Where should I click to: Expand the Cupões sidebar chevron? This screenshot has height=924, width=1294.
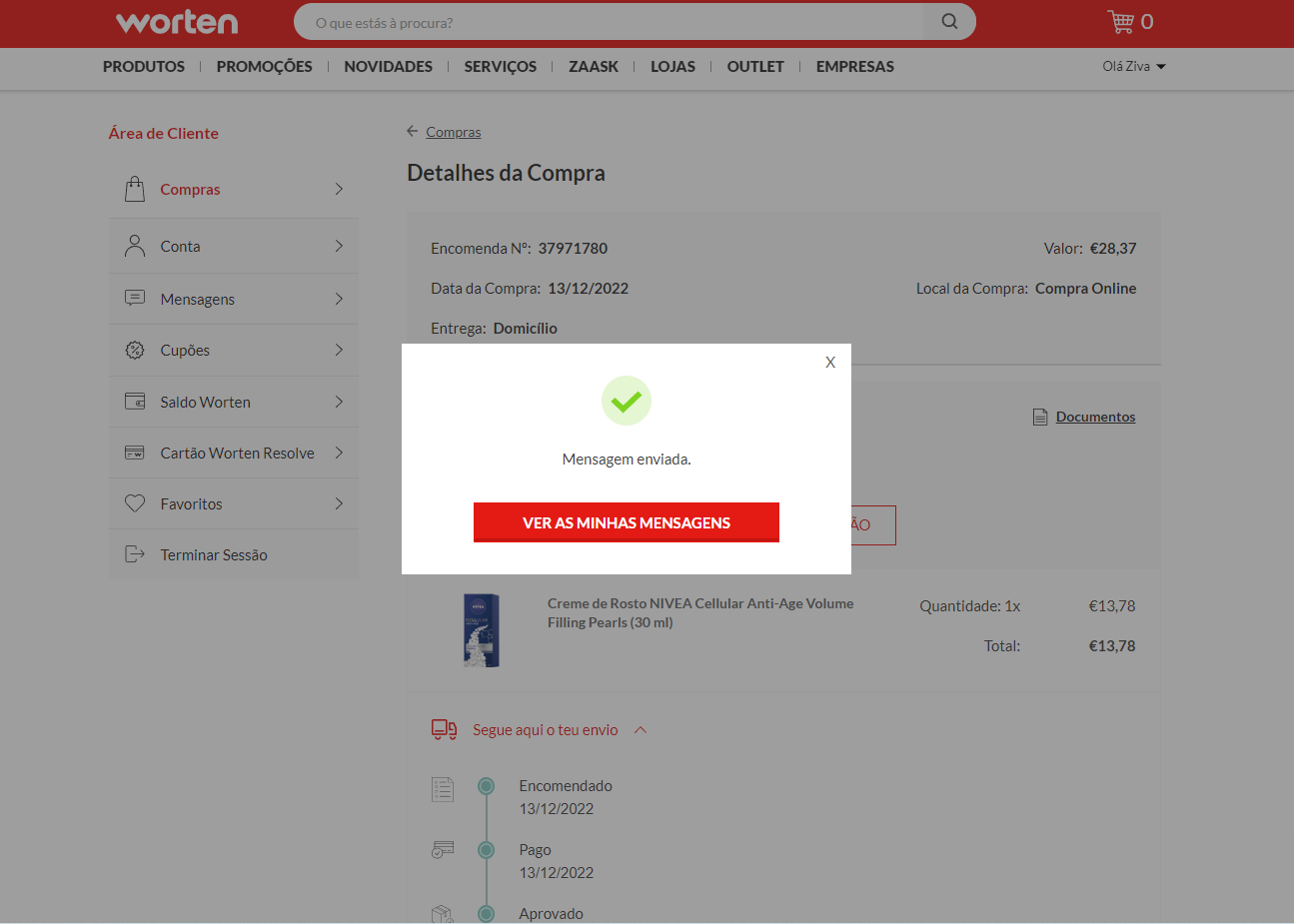pyautogui.click(x=339, y=350)
